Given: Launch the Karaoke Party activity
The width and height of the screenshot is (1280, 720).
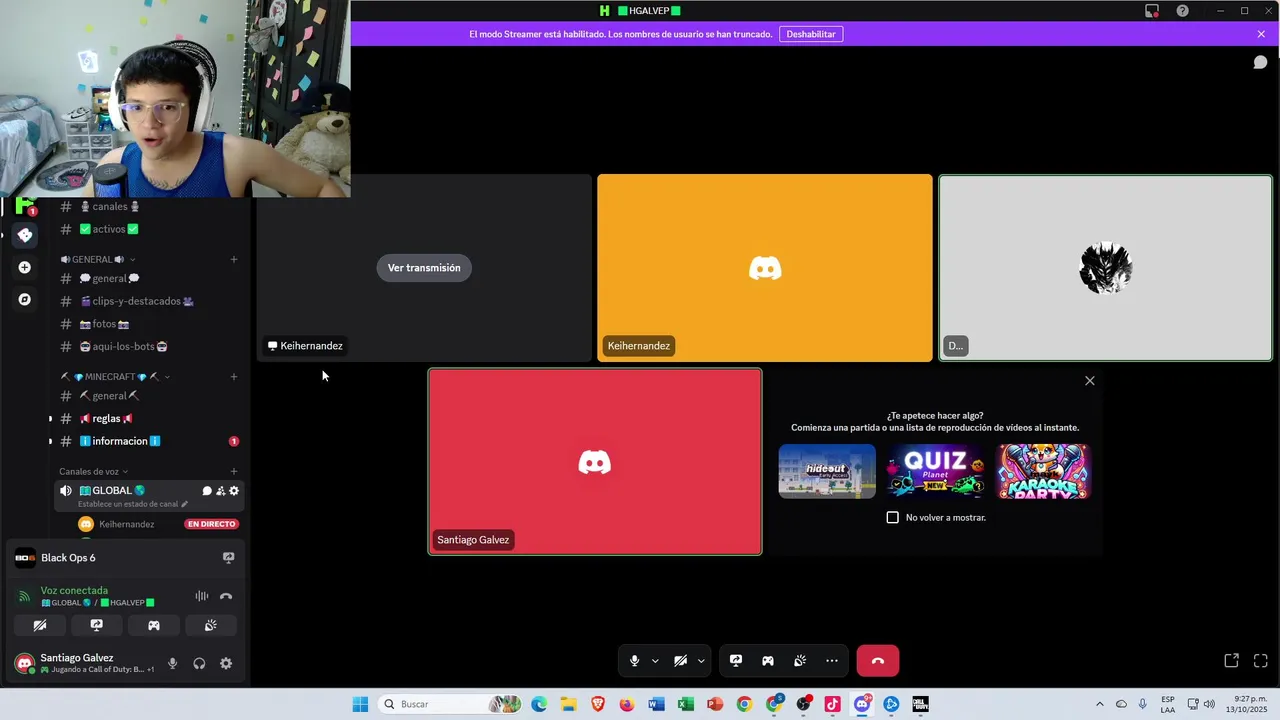Looking at the screenshot, I should (x=1043, y=471).
